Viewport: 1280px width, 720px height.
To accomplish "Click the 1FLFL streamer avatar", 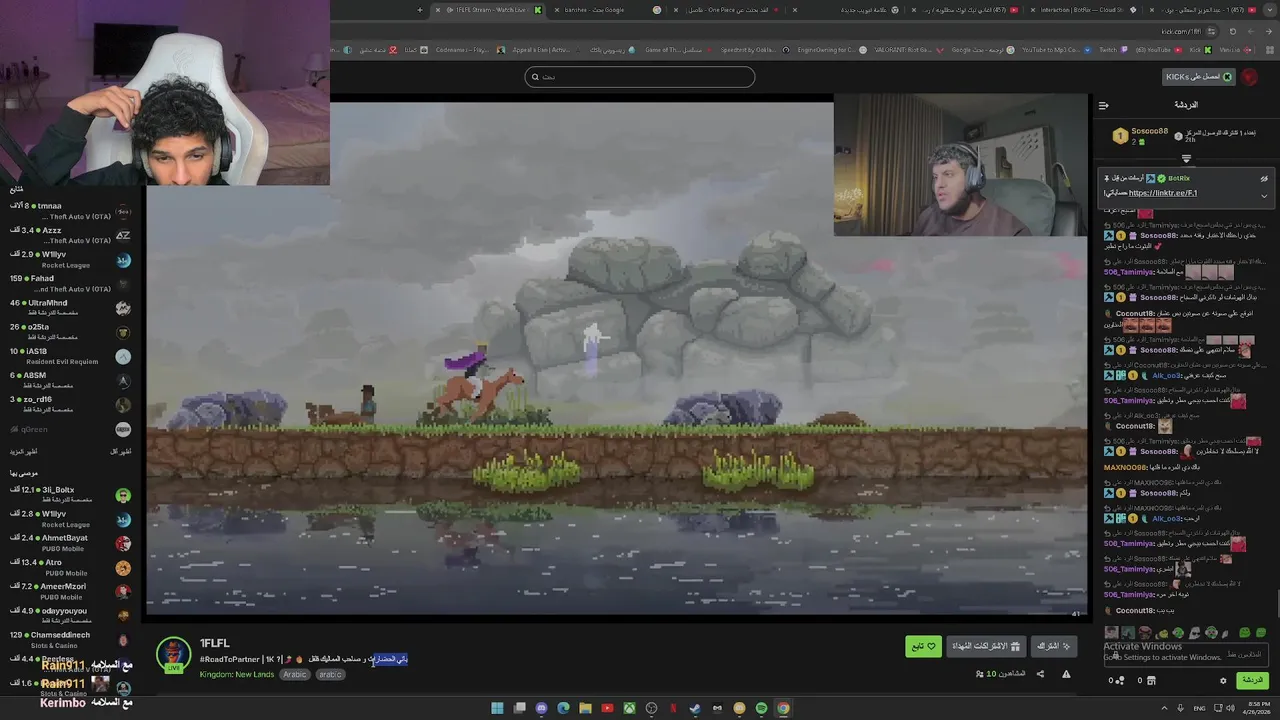I will (173, 655).
